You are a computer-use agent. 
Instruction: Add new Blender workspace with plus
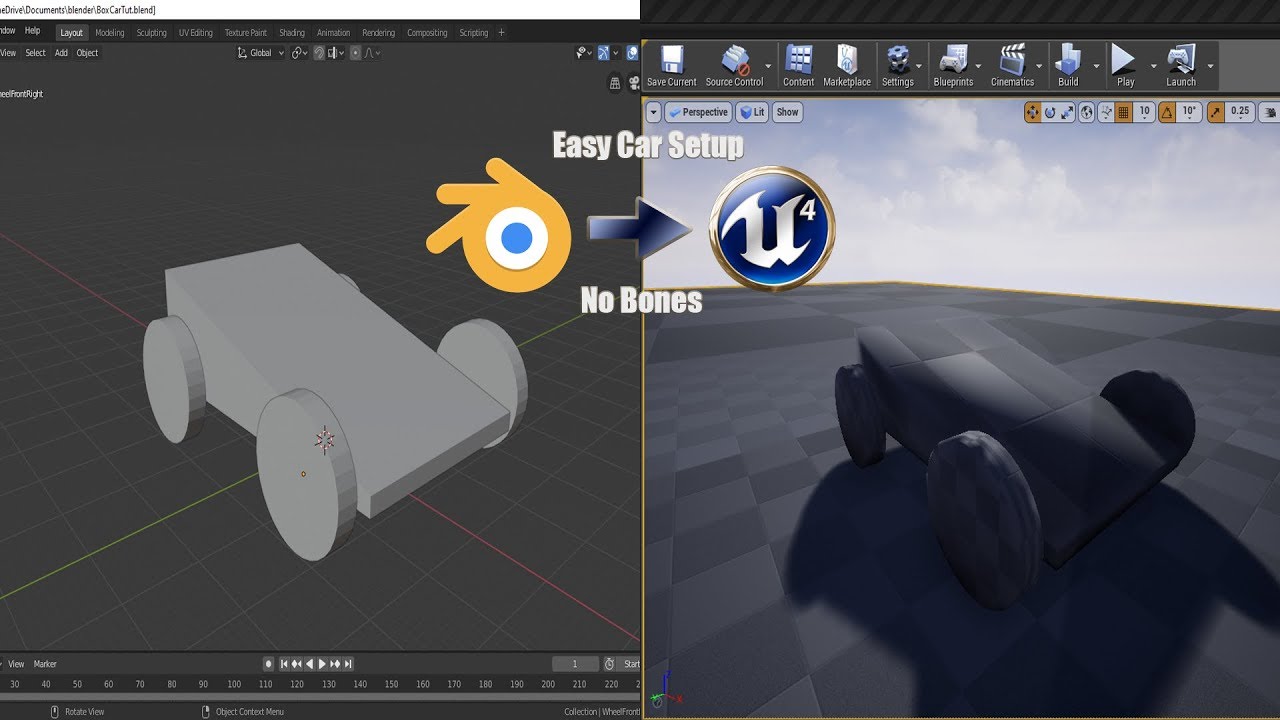pos(501,33)
